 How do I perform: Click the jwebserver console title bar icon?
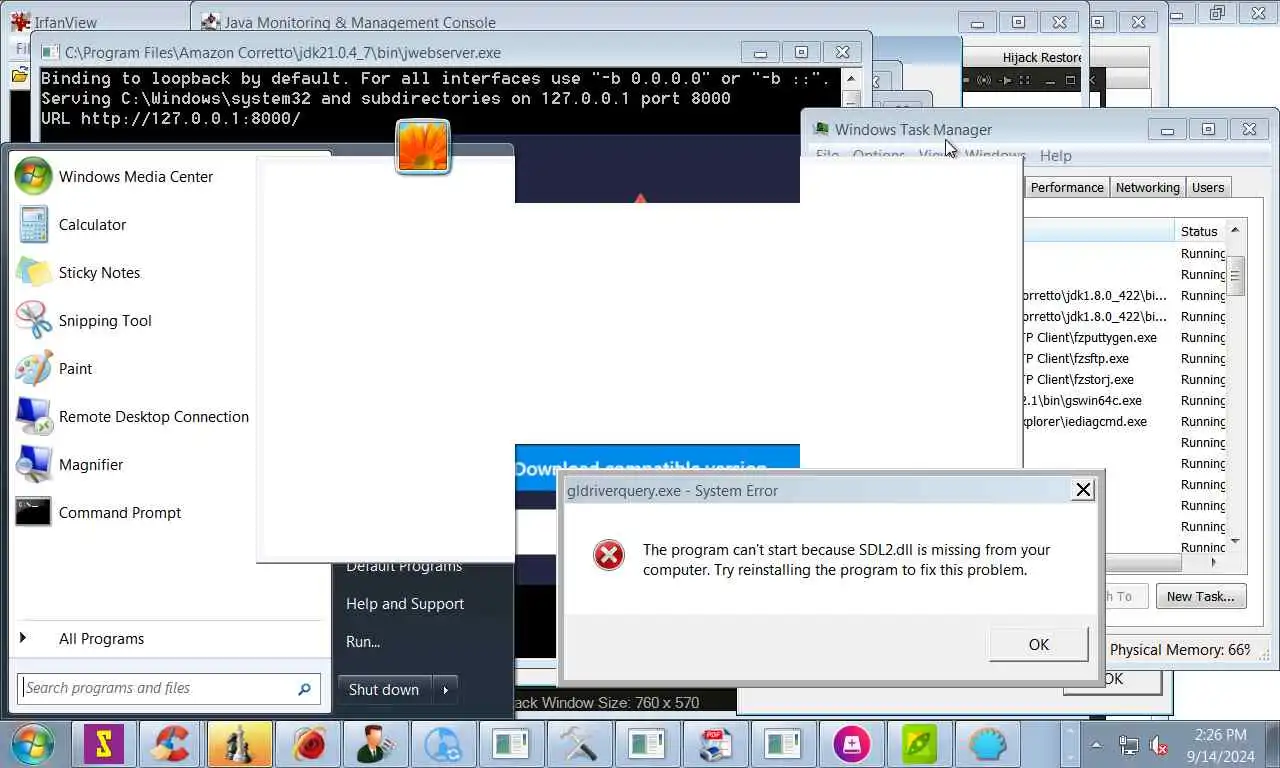coord(49,52)
